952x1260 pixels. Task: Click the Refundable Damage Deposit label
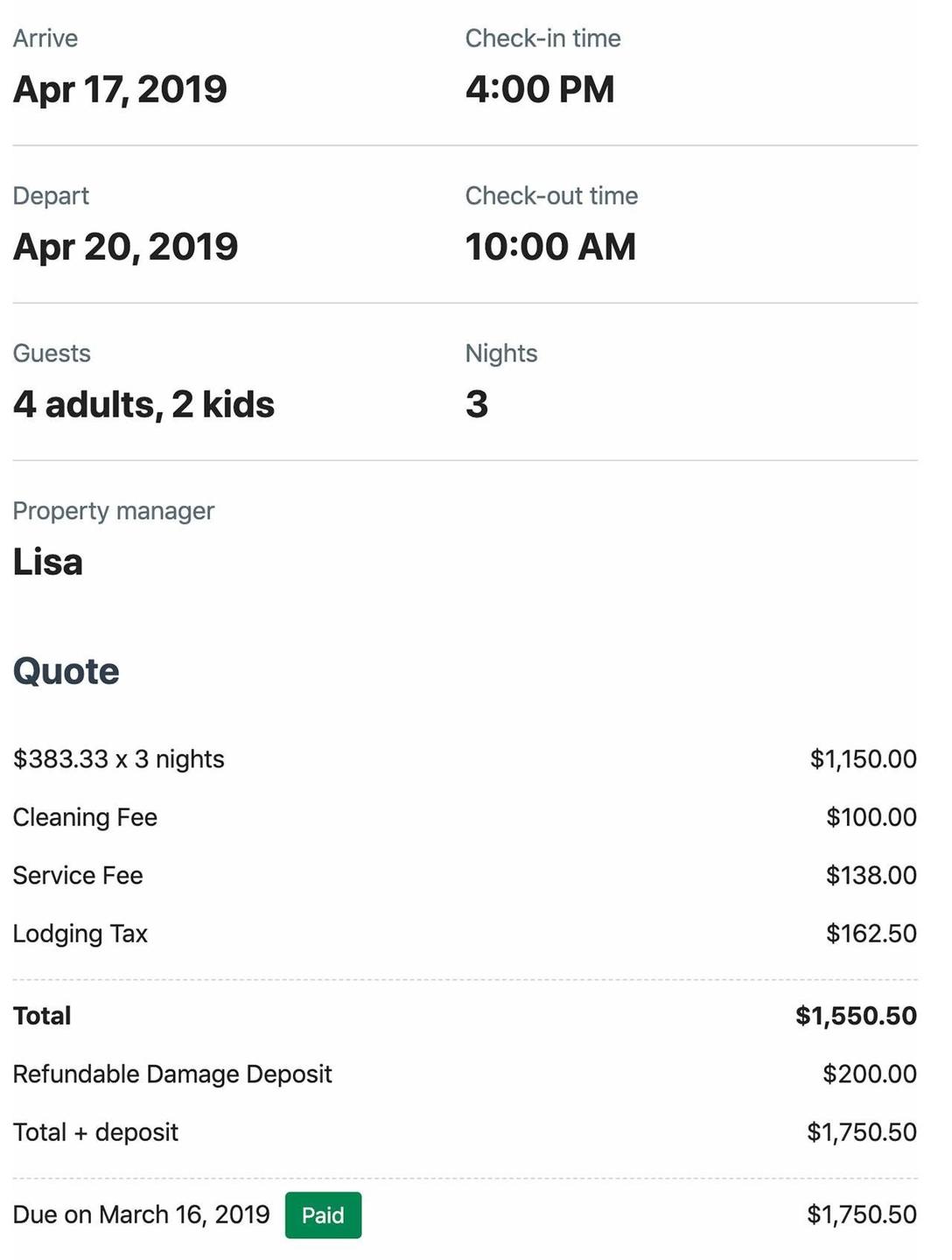172,1074
